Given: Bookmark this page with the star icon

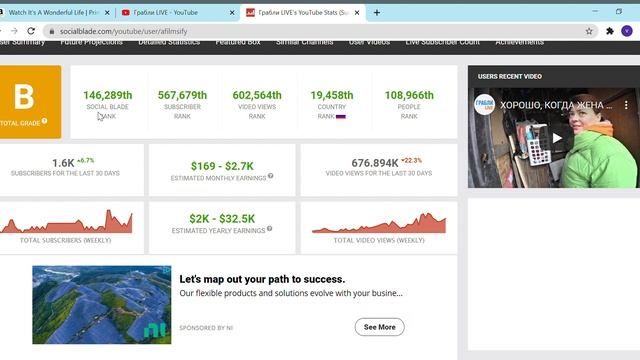Looking at the screenshot, I should click(x=589, y=31).
